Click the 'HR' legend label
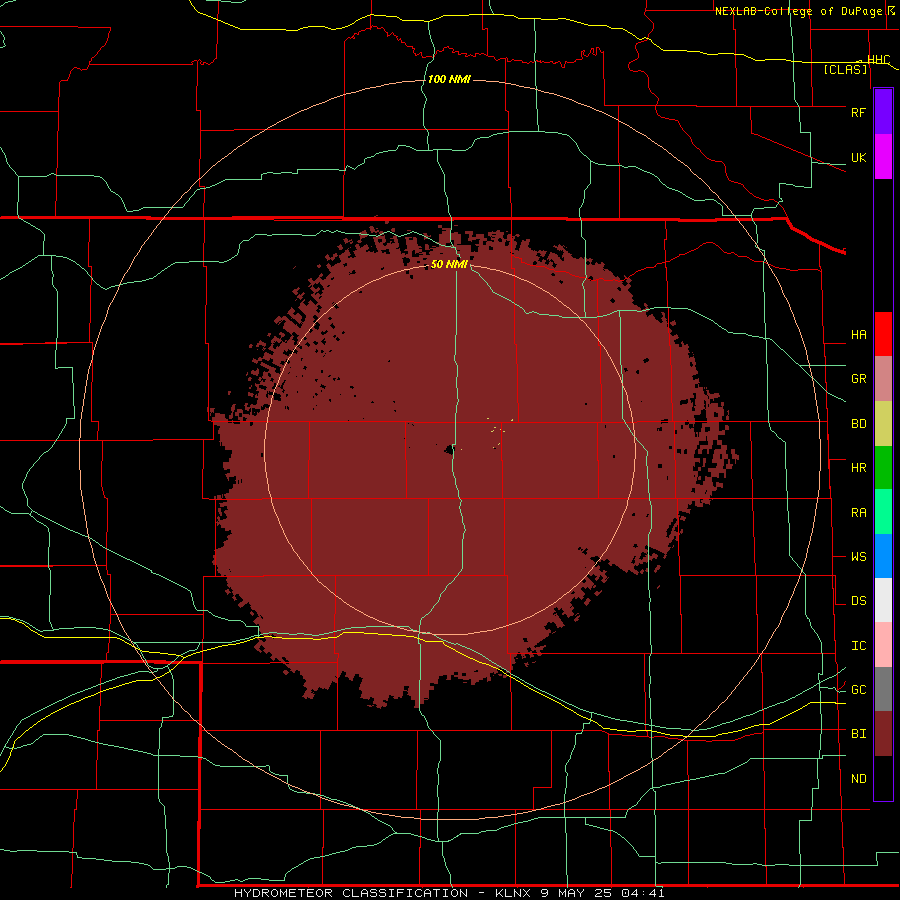The height and width of the screenshot is (900, 900). point(858,468)
